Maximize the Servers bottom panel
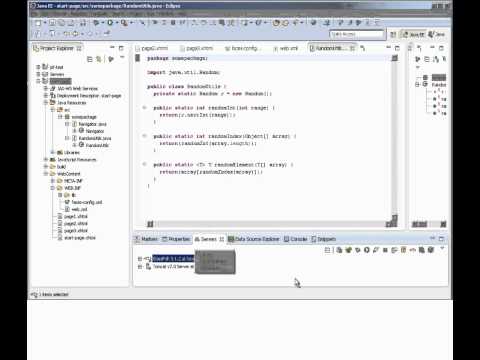 tap(441, 239)
